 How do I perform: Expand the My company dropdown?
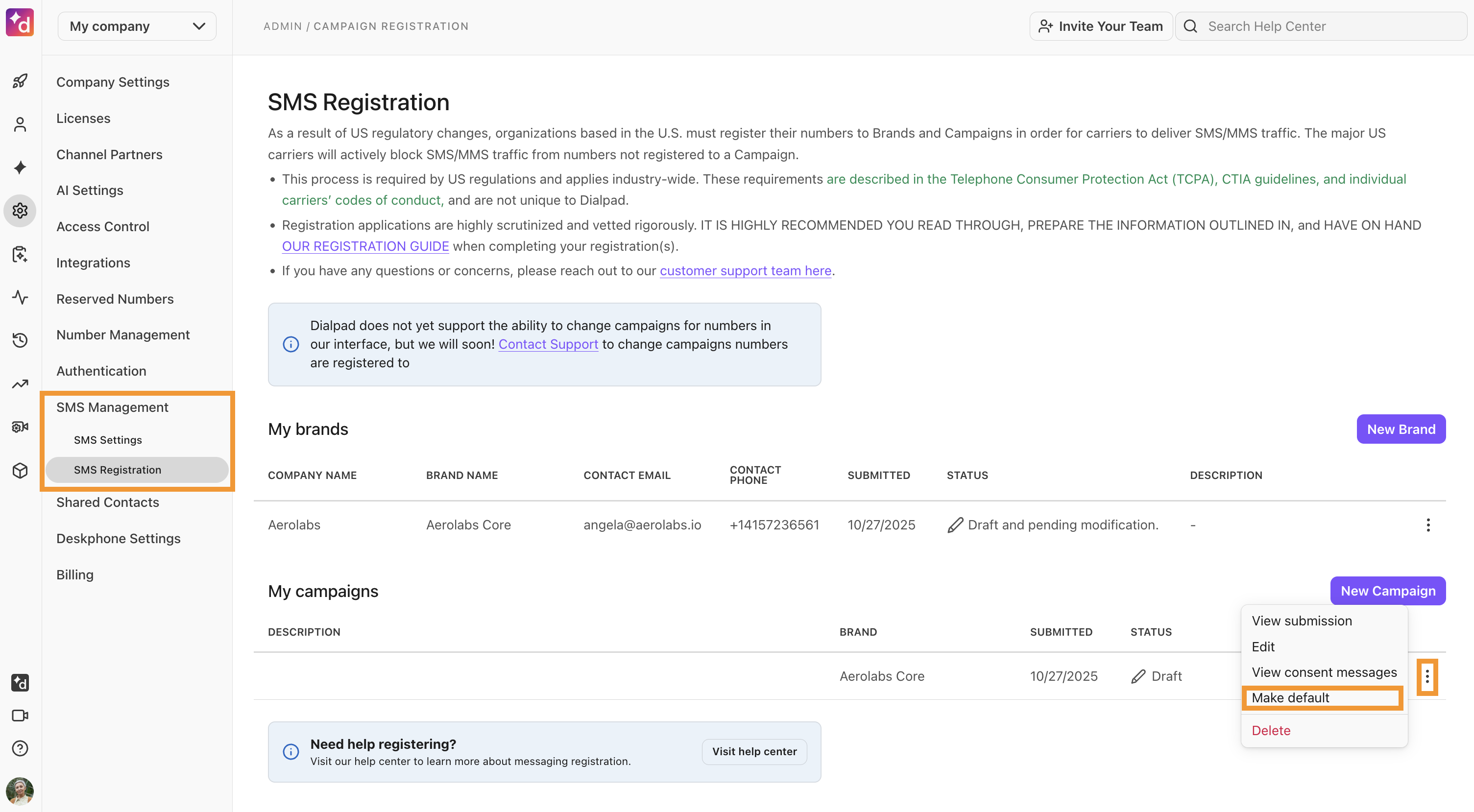(137, 26)
